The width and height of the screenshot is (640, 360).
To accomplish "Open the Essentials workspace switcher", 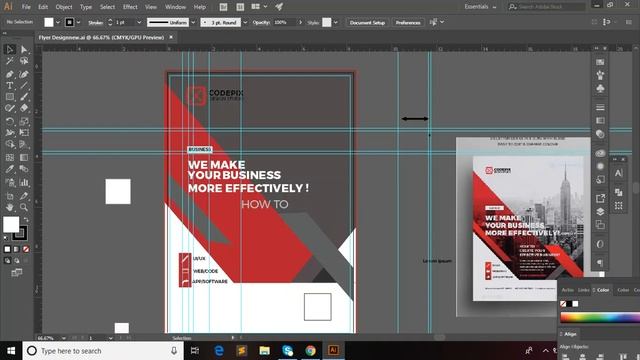I will point(480,7).
